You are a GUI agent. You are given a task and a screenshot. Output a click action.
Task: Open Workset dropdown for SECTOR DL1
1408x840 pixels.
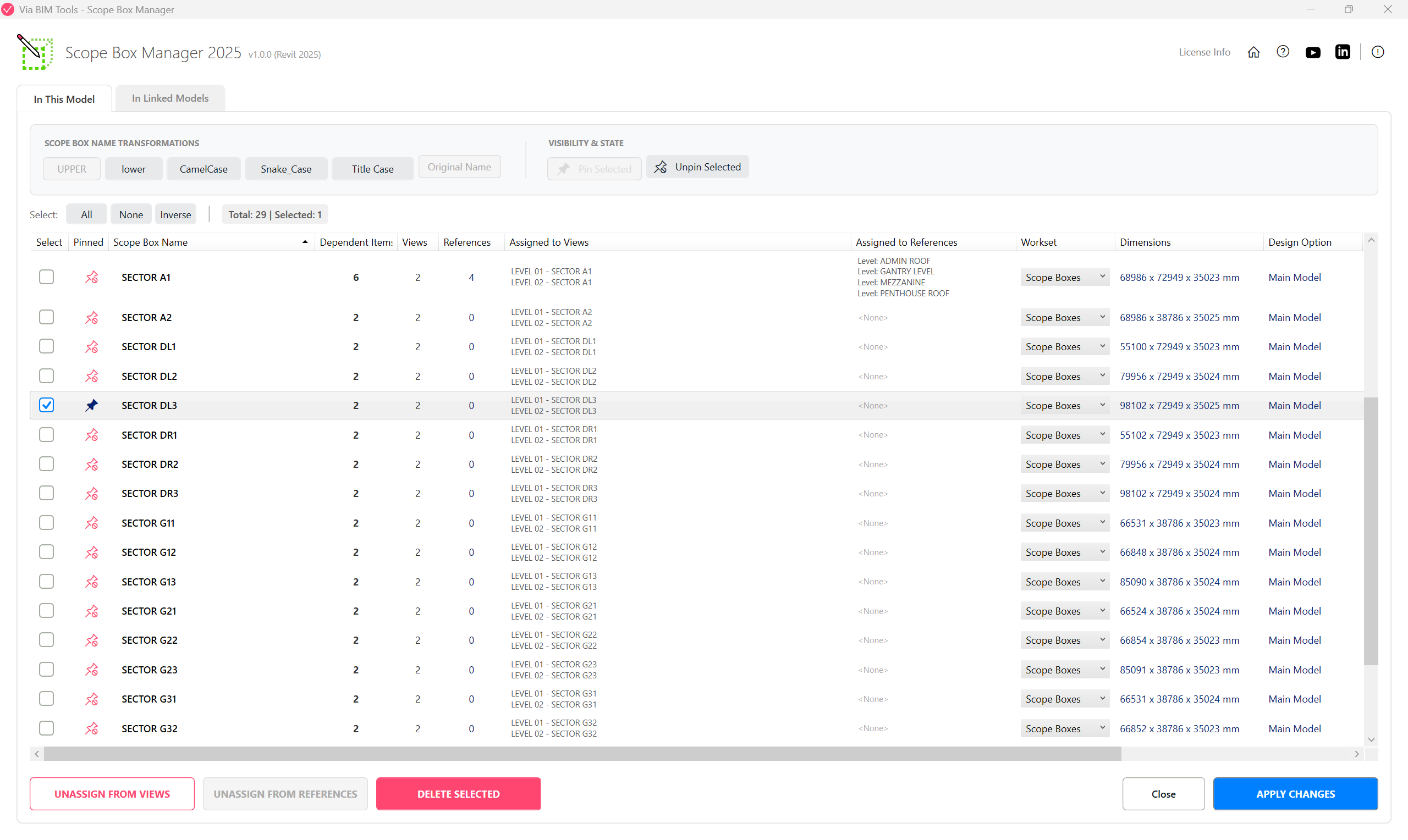click(1064, 347)
